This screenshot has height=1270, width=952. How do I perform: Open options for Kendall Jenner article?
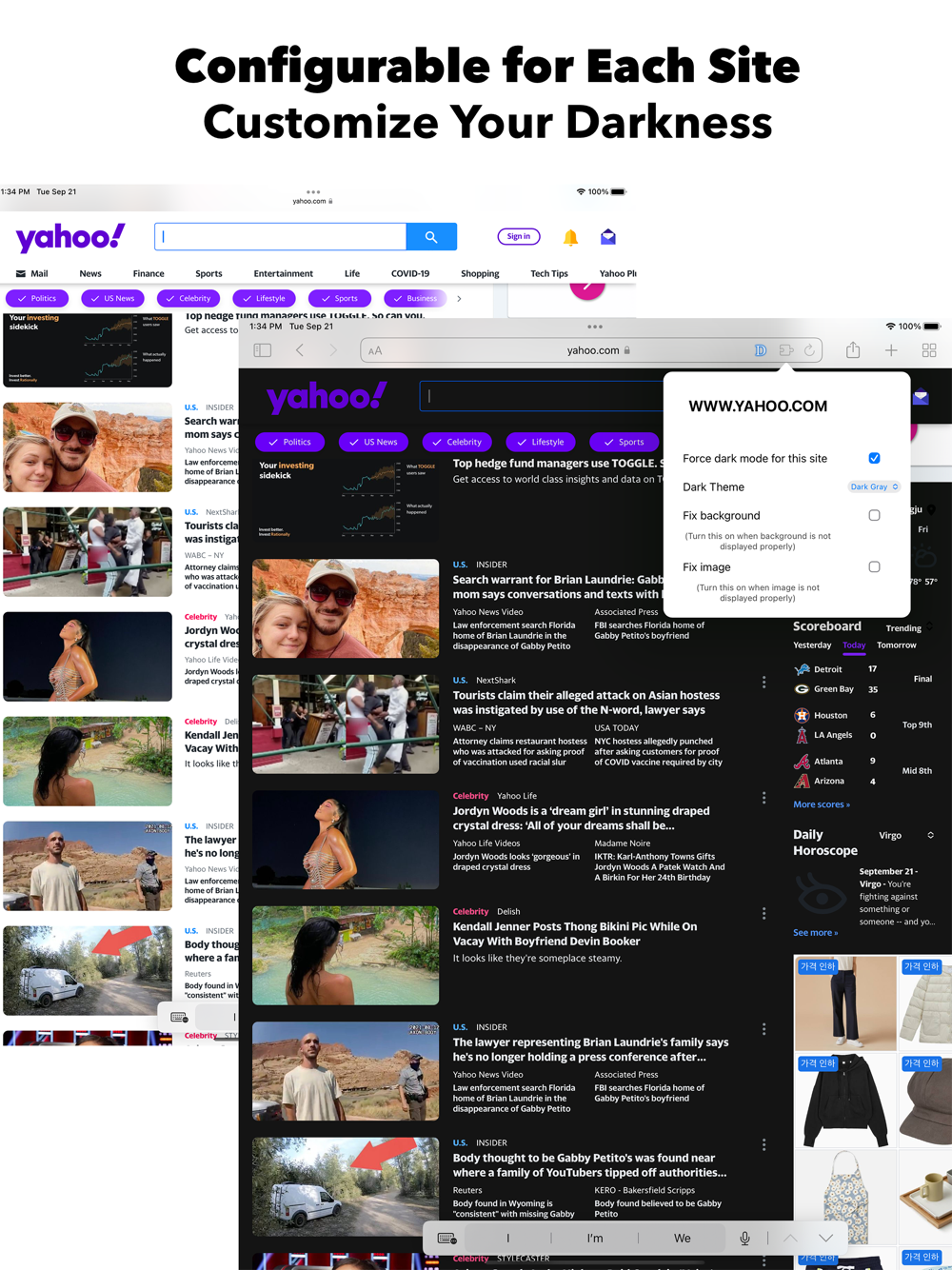point(764,913)
